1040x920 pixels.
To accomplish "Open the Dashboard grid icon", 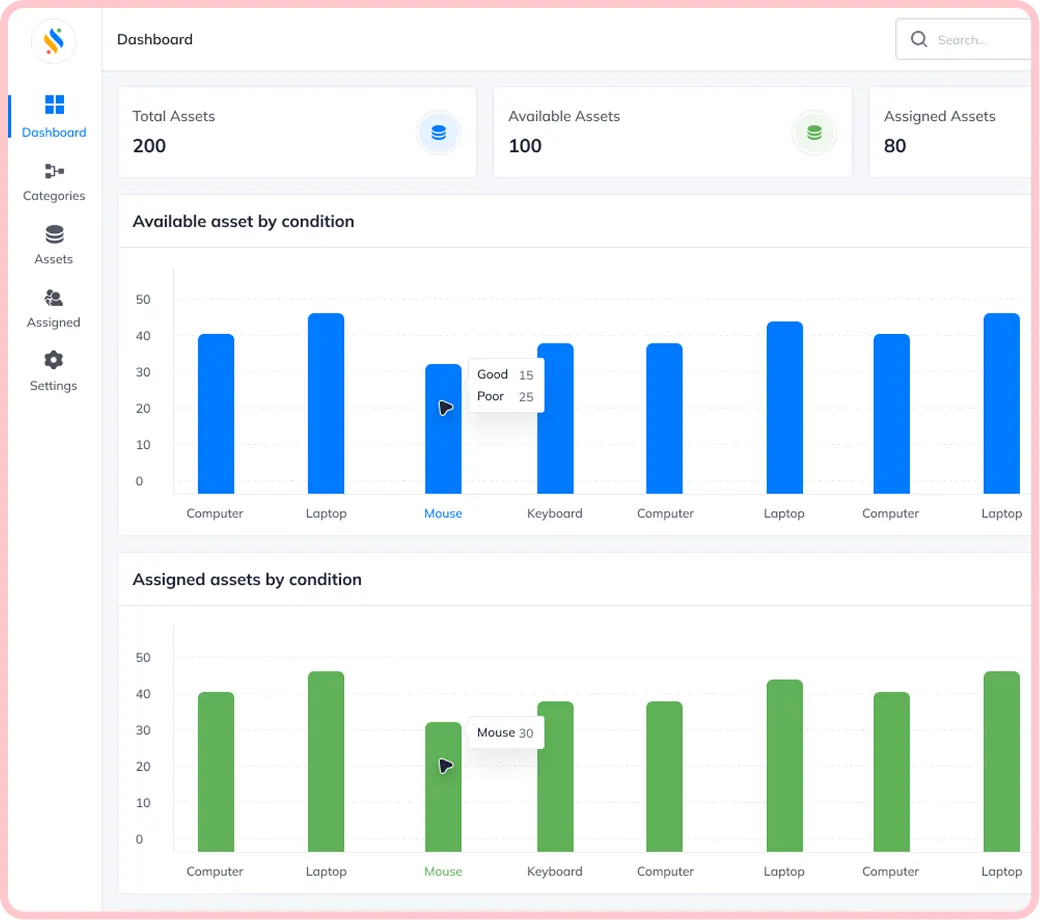I will point(54,104).
